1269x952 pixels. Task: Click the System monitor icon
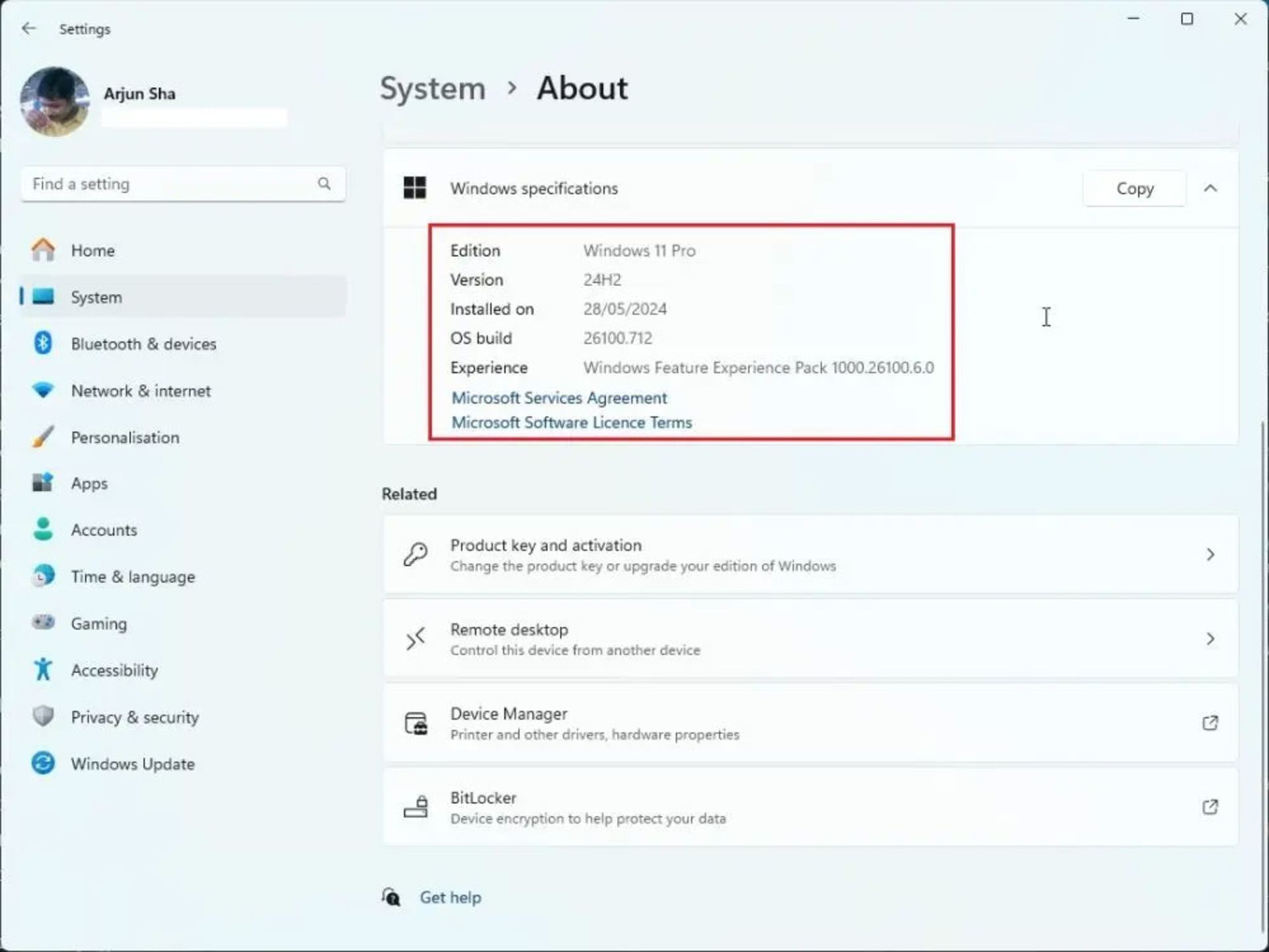pos(44,297)
